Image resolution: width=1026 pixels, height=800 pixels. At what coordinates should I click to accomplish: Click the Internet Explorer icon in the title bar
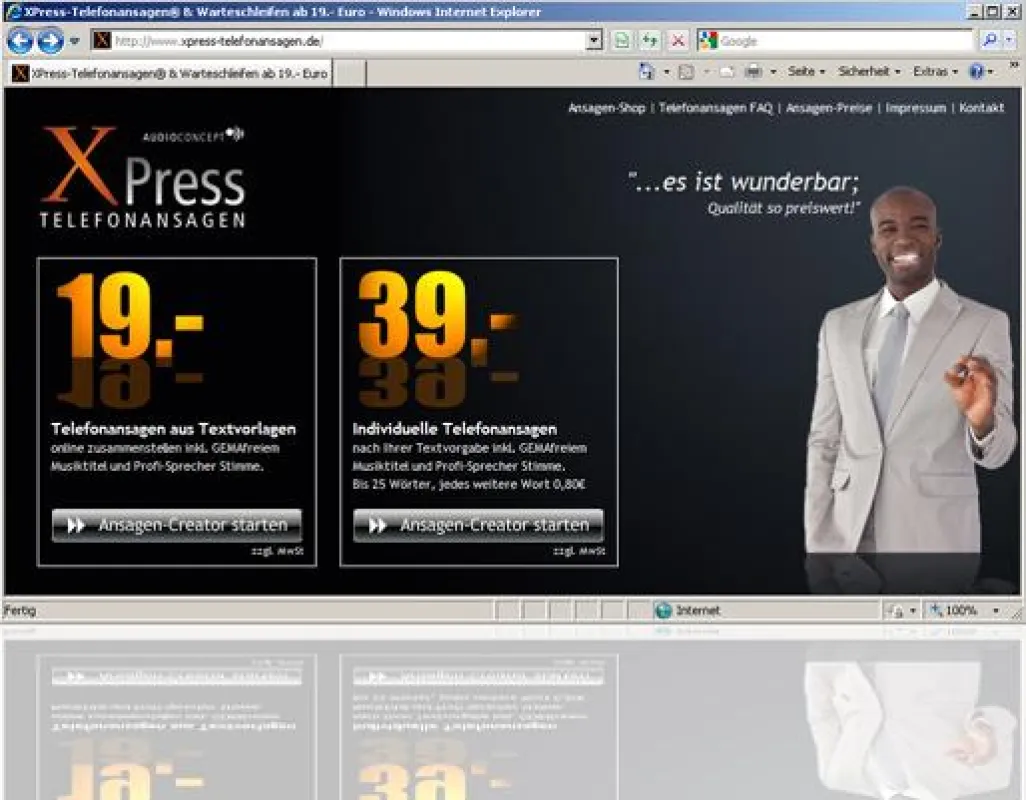pyautogui.click(x=13, y=11)
